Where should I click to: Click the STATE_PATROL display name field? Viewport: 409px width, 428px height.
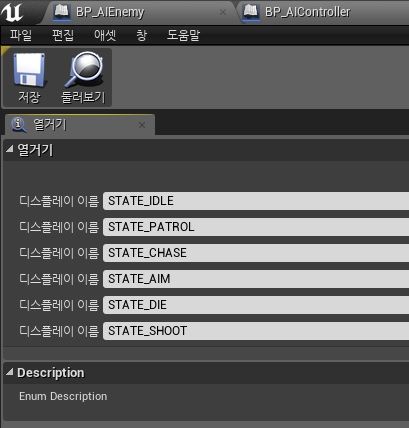coord(256,227)
